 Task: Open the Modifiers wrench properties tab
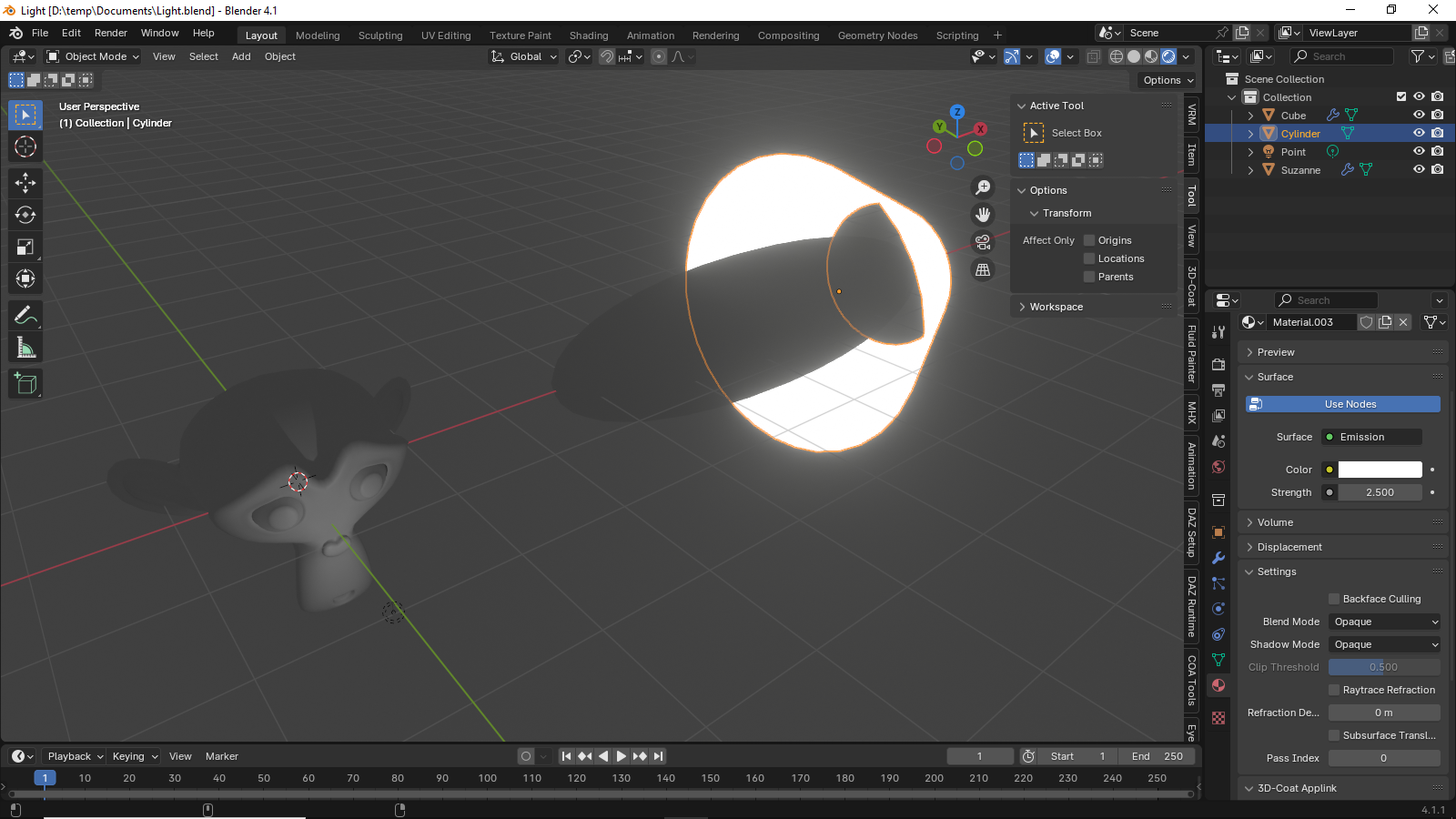click(x=1218, y=558)
